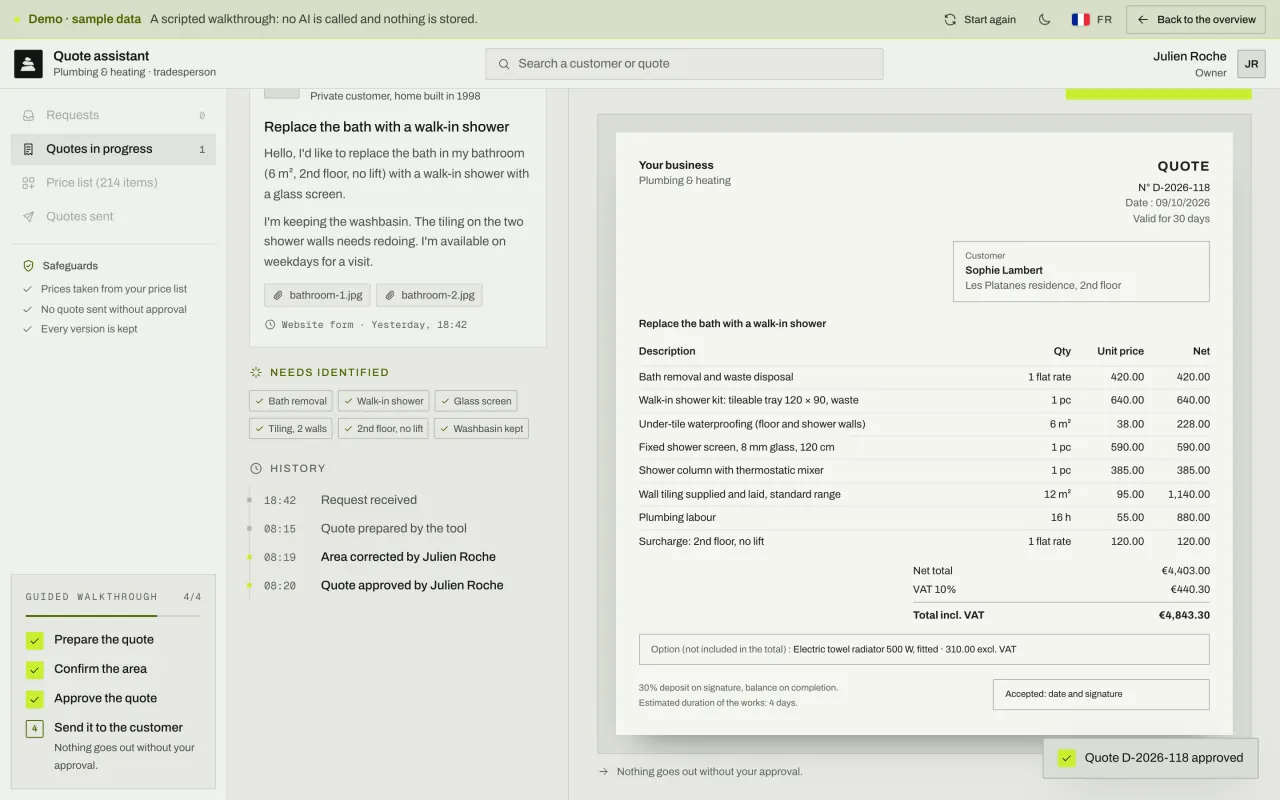Click the Safeguards shield icon

(x=29, y=266)
